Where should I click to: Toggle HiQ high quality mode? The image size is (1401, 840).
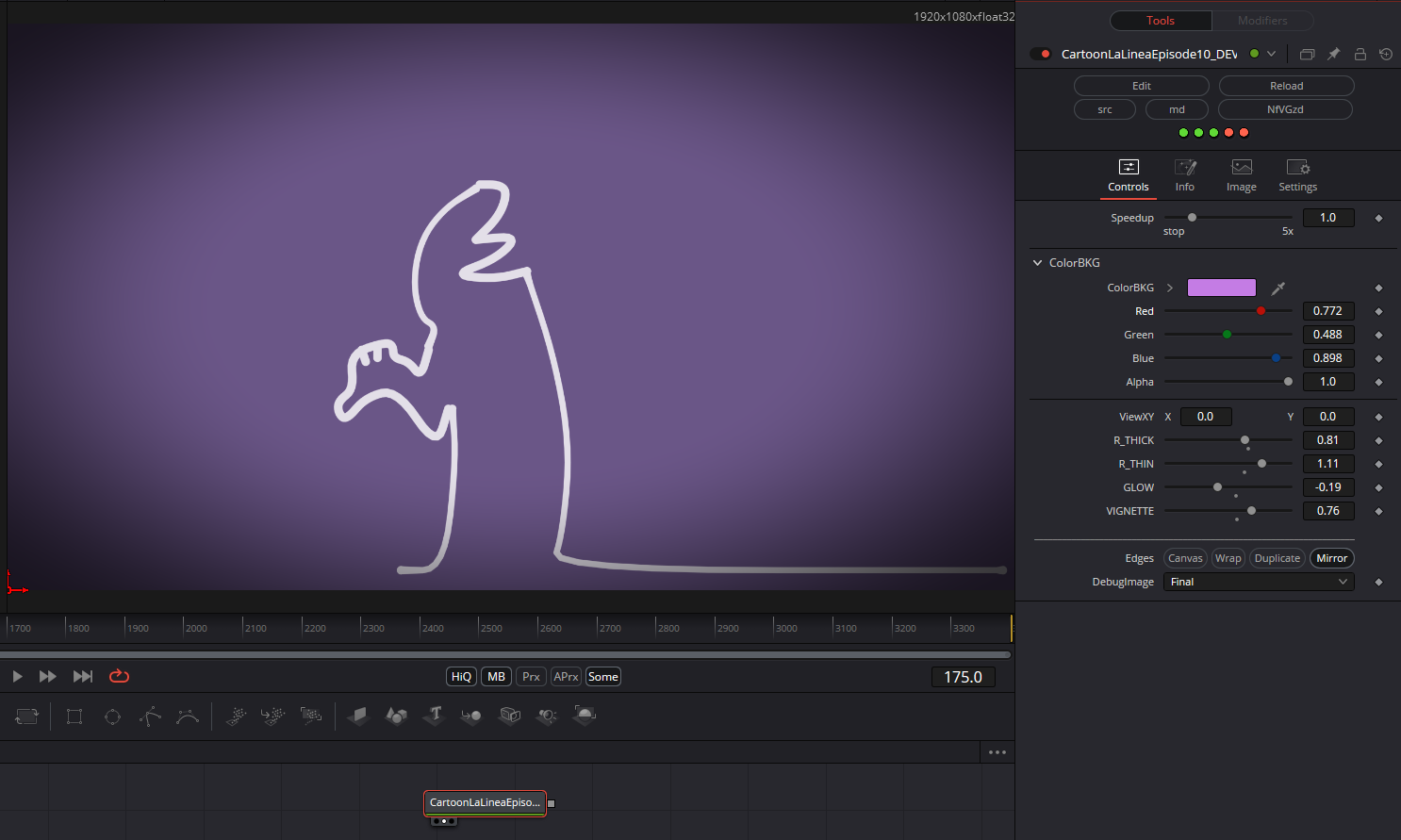pyautogui.click(x=461, y=677)
